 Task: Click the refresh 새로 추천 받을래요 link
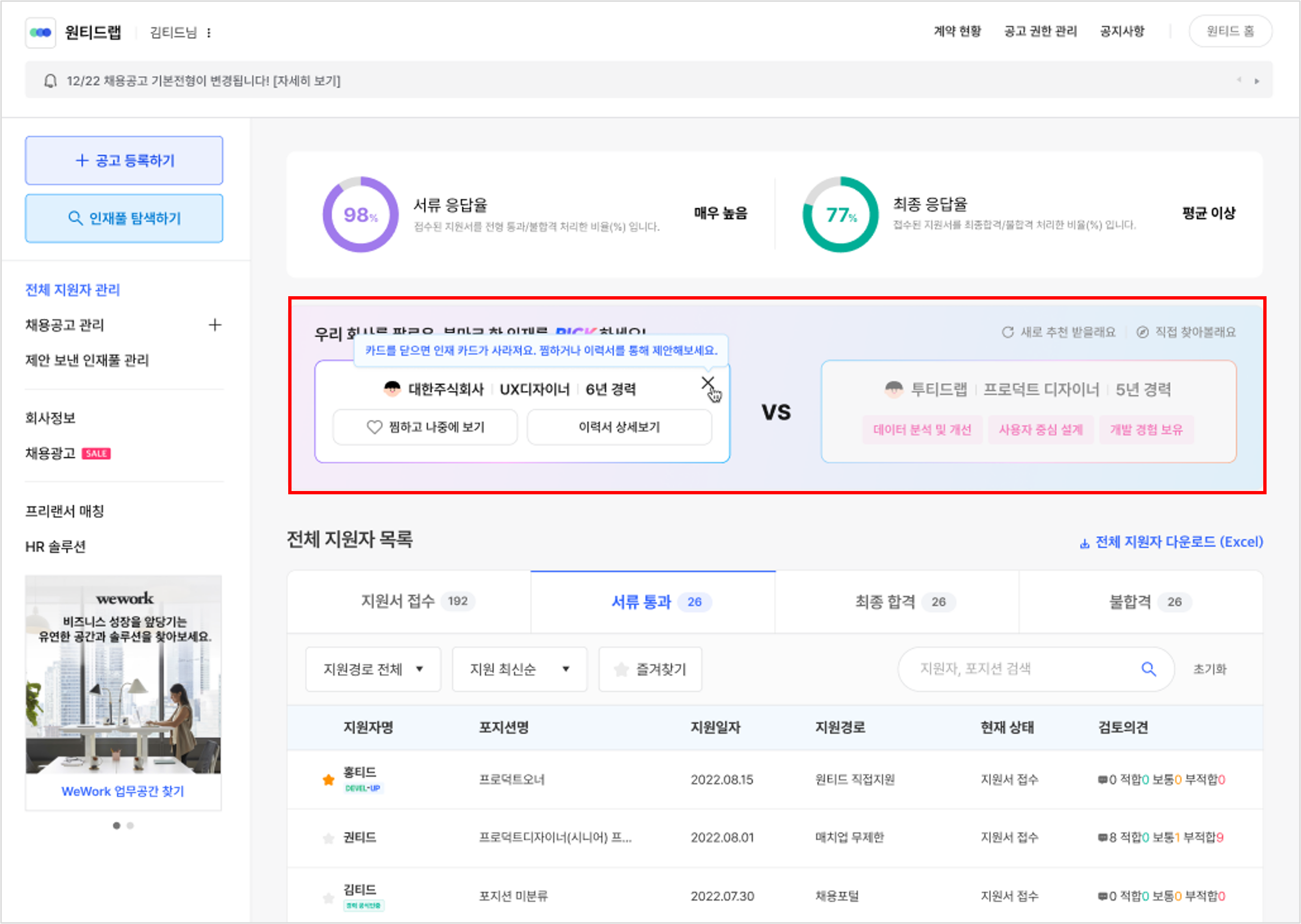1058,332
